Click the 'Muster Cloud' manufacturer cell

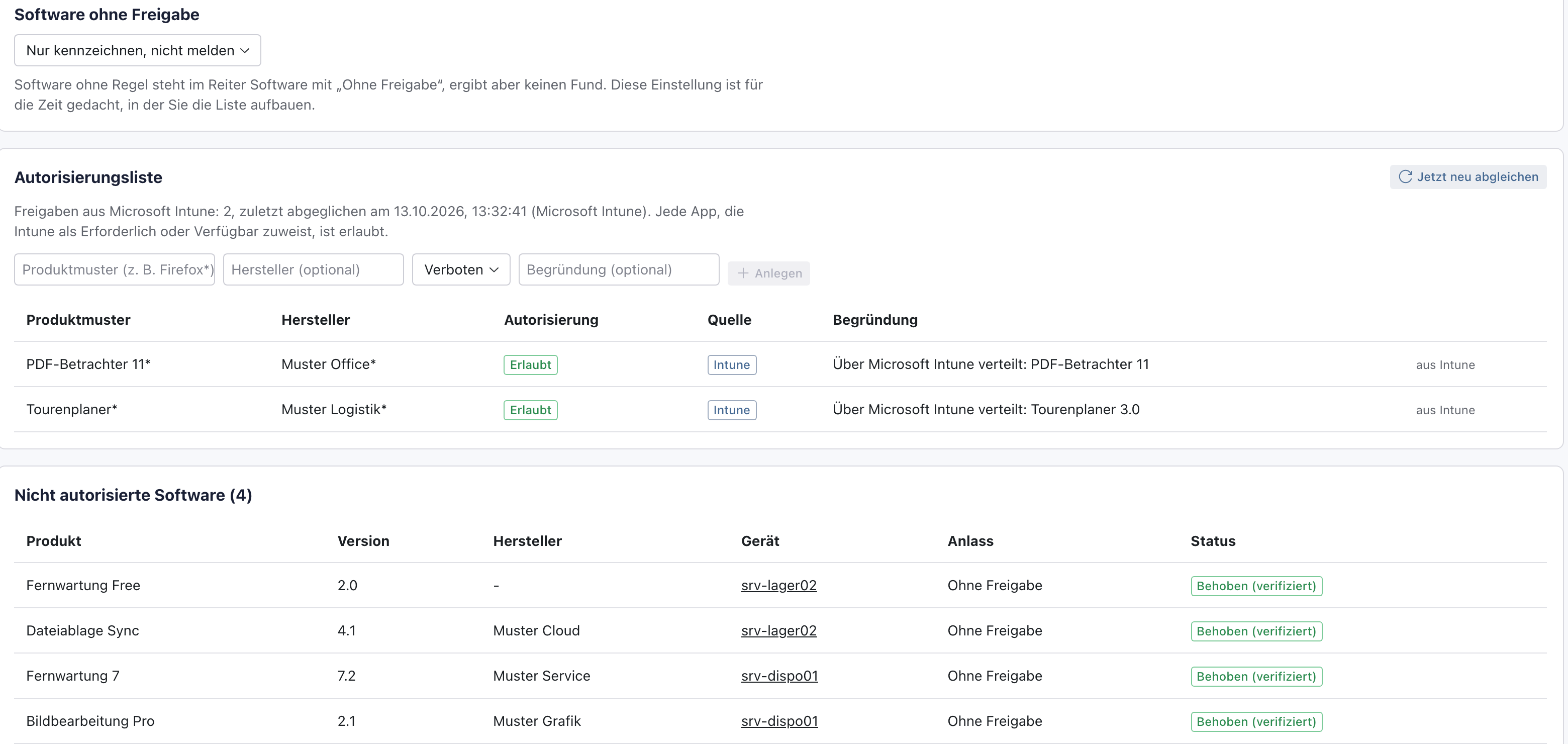(x=536, y=630)
